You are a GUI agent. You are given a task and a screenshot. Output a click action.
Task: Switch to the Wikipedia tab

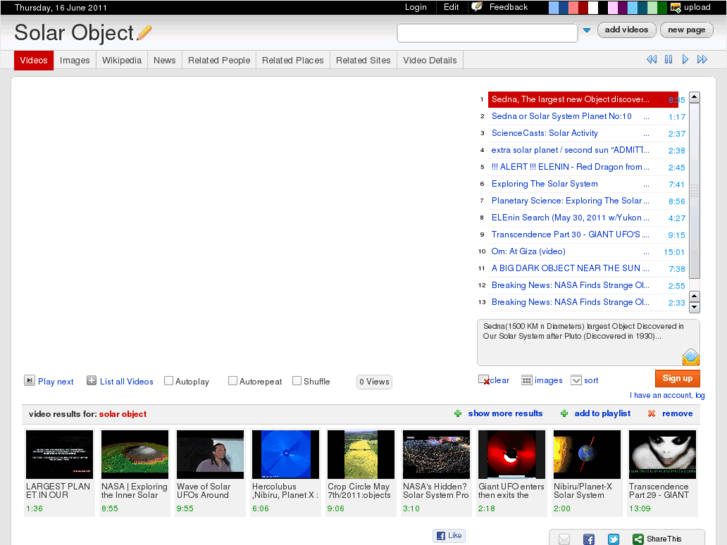pos(121,60)
